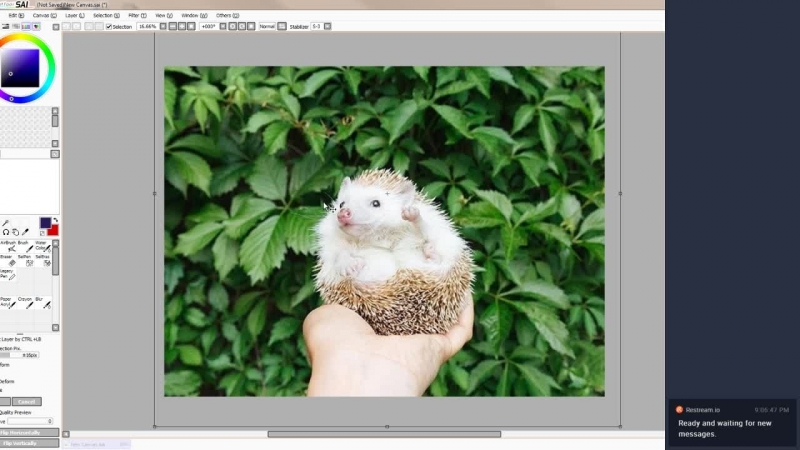Reset zoom button right of plus
This screenshot has height=450, width=800.
click(191, 26)
